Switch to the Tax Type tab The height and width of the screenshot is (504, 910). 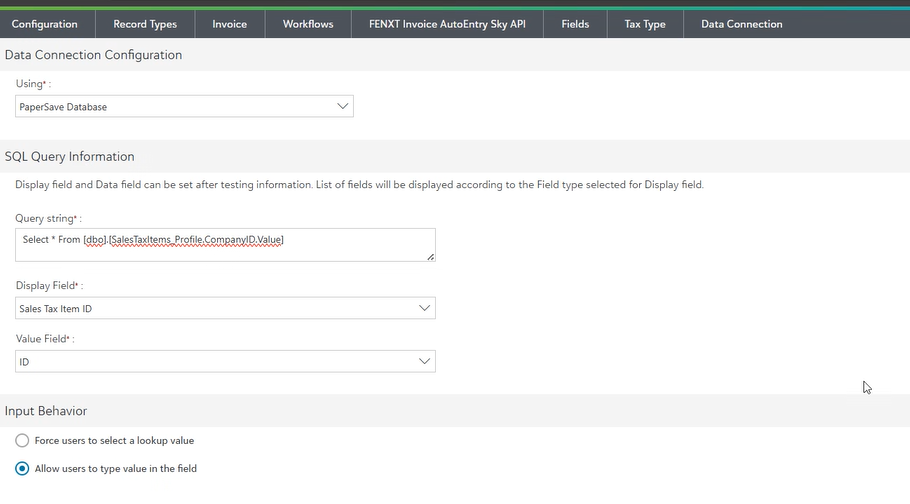point(645,24)
